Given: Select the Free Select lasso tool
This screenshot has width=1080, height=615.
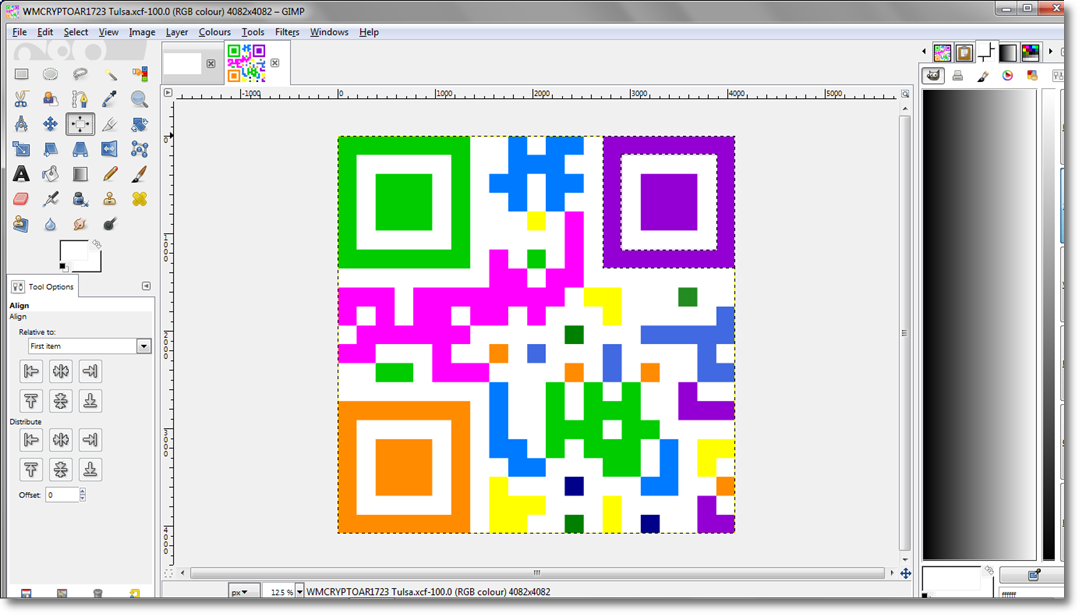Looking at the screenshot, I should coord(80,74).
